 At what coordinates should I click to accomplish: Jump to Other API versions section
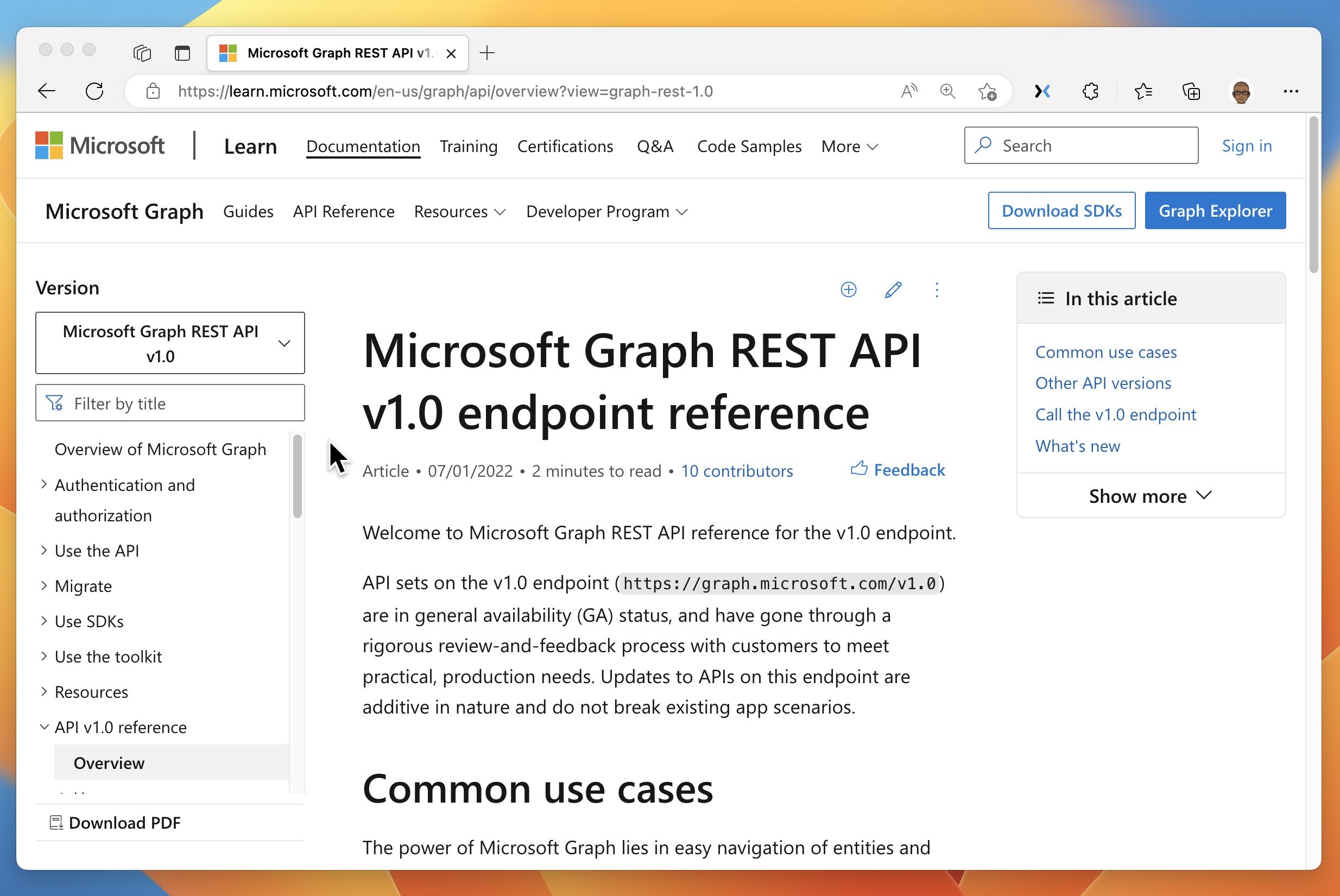point(1103,383)
